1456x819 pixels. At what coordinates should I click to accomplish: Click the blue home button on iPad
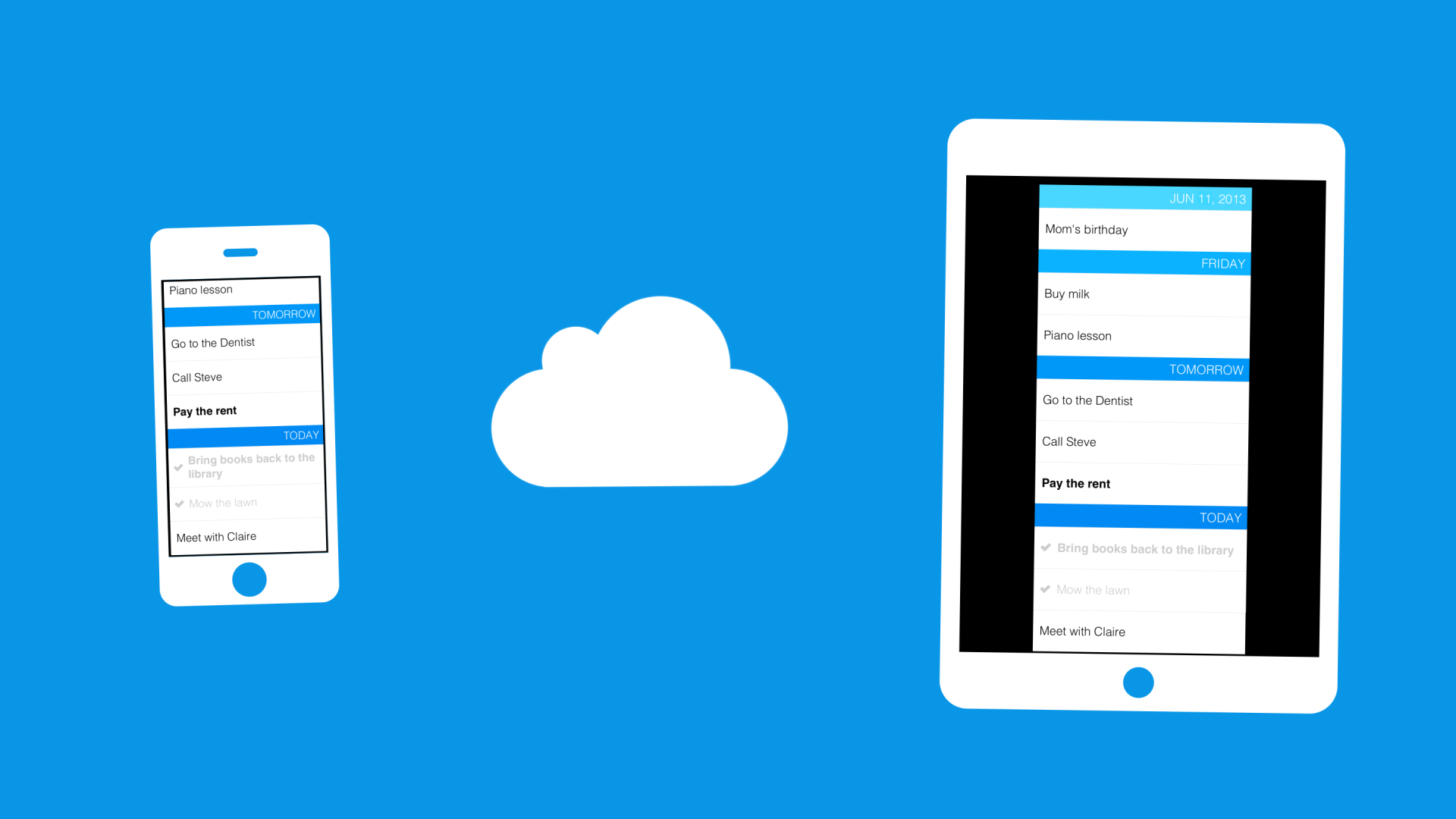(1139, 683)
